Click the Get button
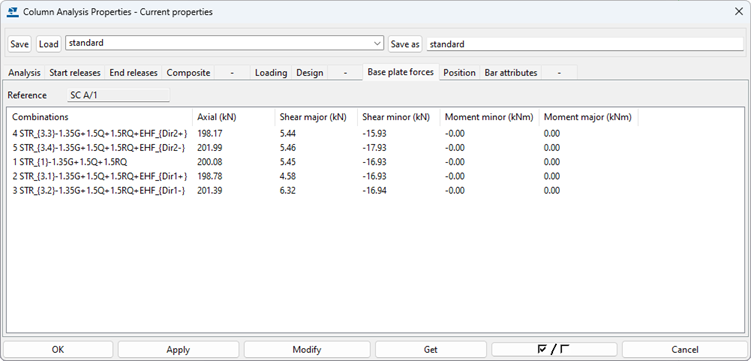751x361 pixels. pyautogui.click(x=431, y=350)
